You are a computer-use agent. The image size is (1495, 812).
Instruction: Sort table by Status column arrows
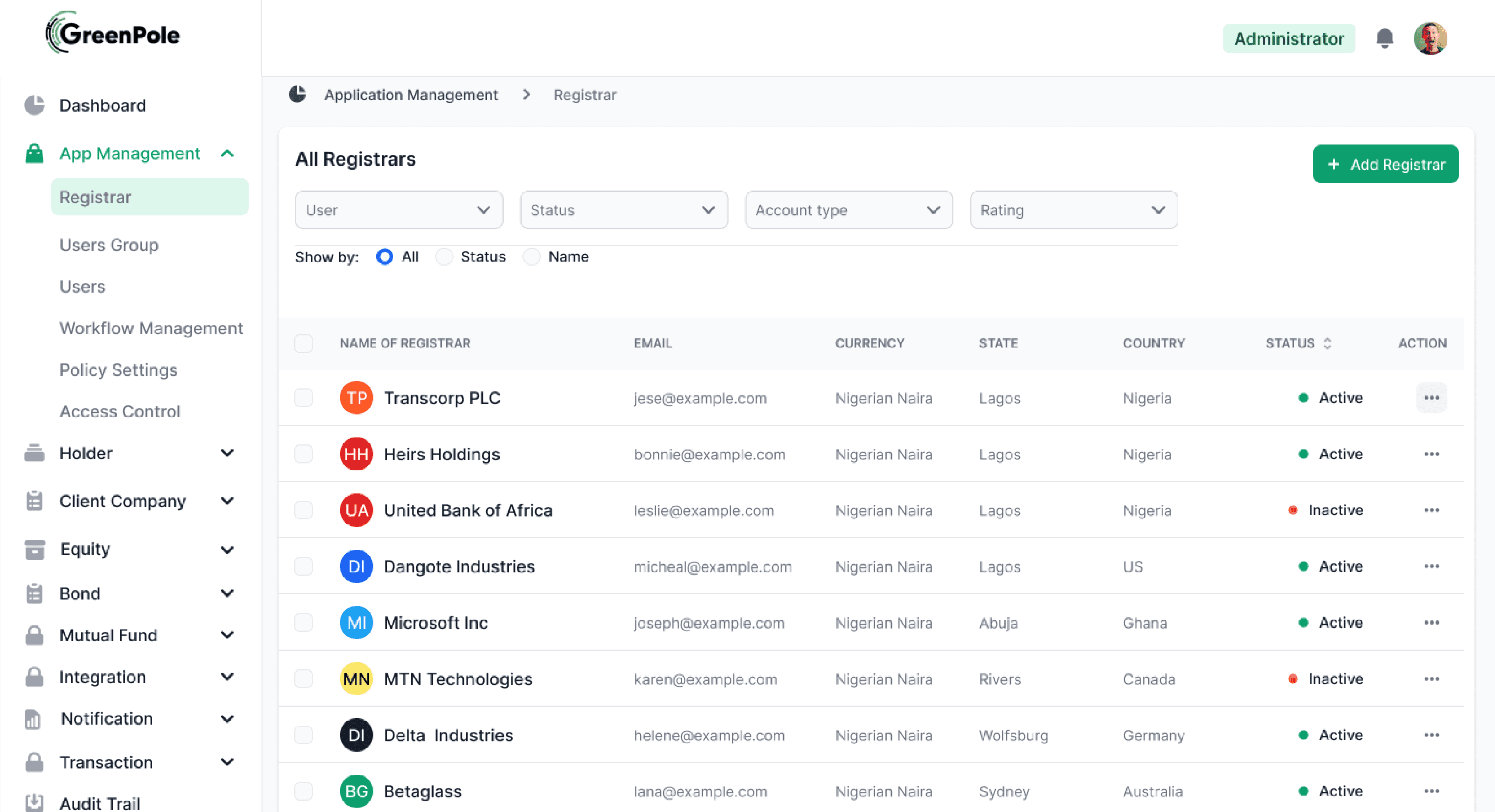pos(1327,343)
